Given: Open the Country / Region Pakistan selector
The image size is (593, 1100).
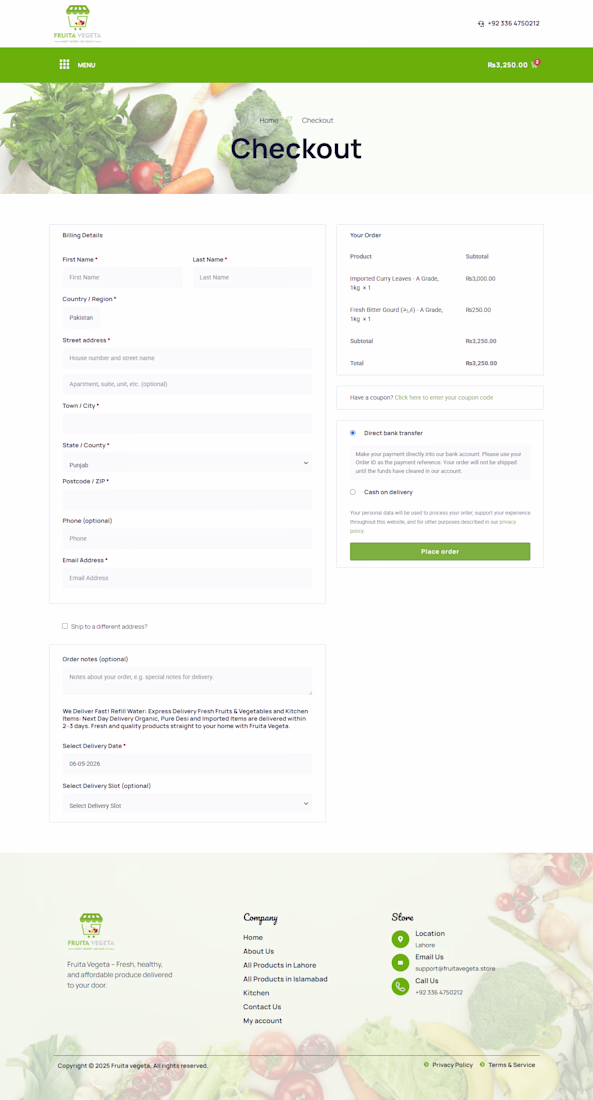Looking at the screenshot, I should coord(81,317).
